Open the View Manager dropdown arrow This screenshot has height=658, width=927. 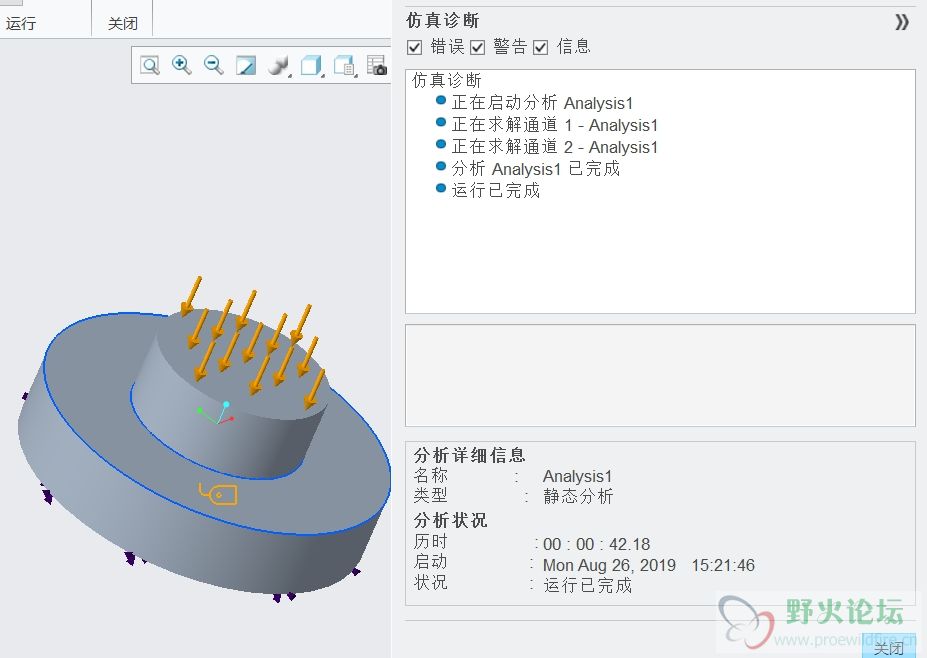(x=356, y=76)
